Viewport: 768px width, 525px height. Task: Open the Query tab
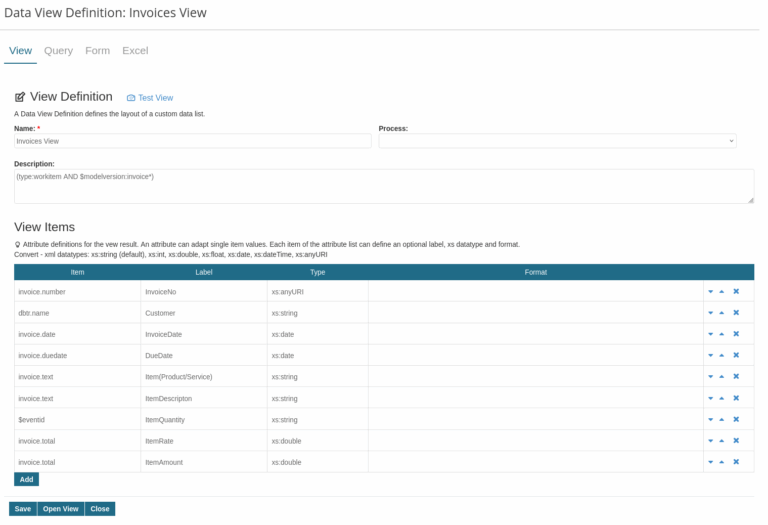58,51
